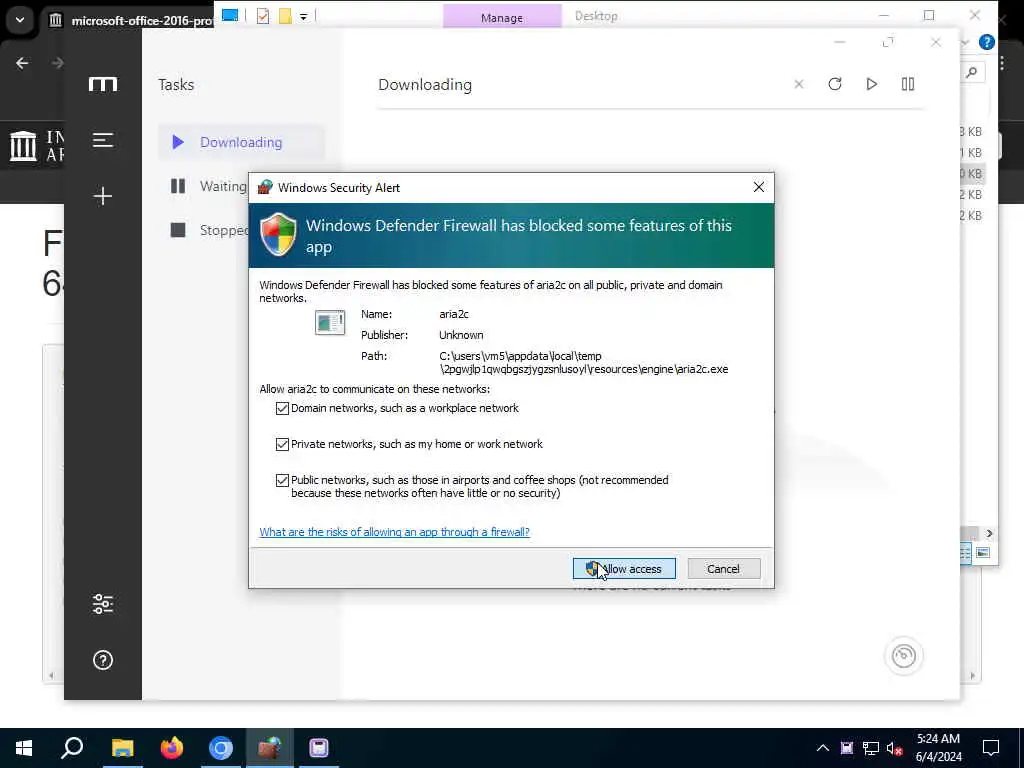Click the aria2c application icon in dialog
1024x768 pixels.
[x=330, y=322]
